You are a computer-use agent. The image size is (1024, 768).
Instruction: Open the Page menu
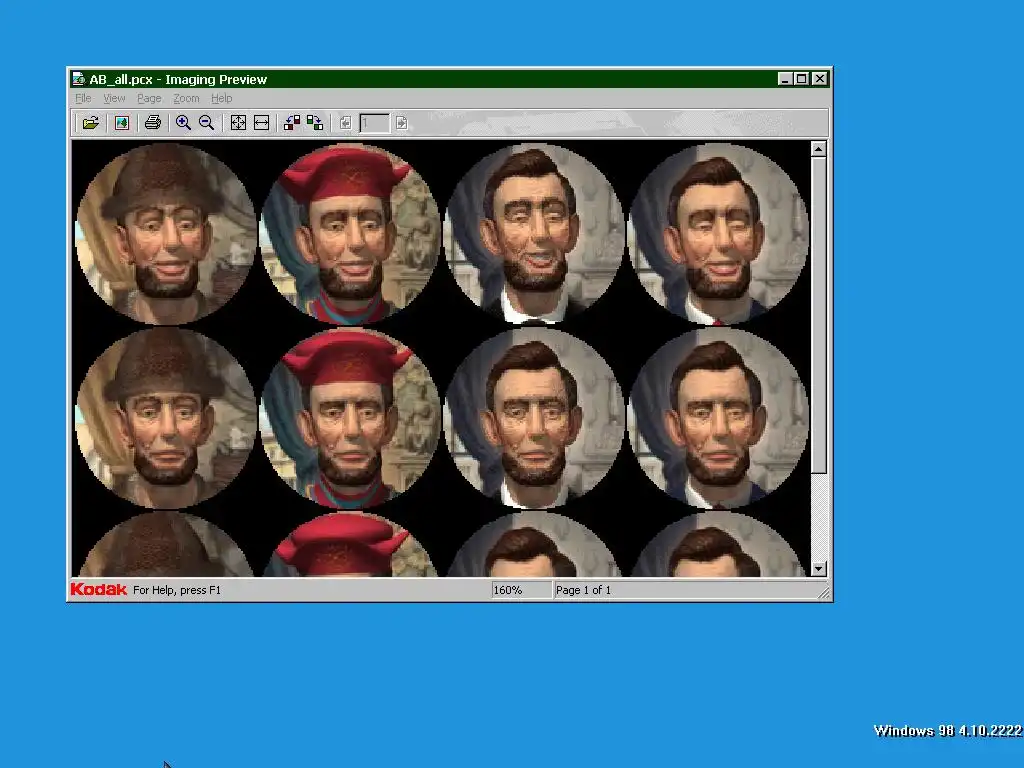tap(149, 99)
